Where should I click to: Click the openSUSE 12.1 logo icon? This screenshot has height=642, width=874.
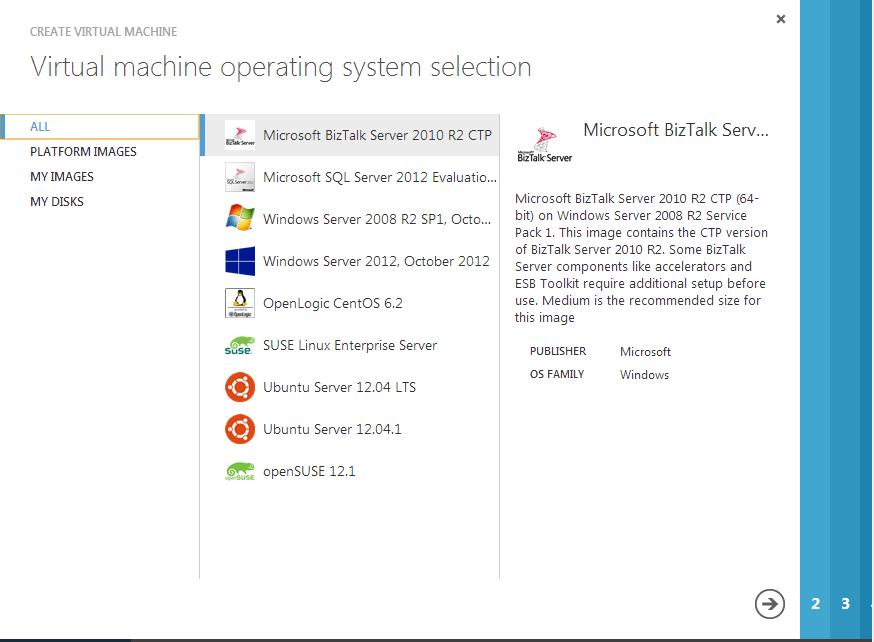pyautogui.click(x=240, y=471)
